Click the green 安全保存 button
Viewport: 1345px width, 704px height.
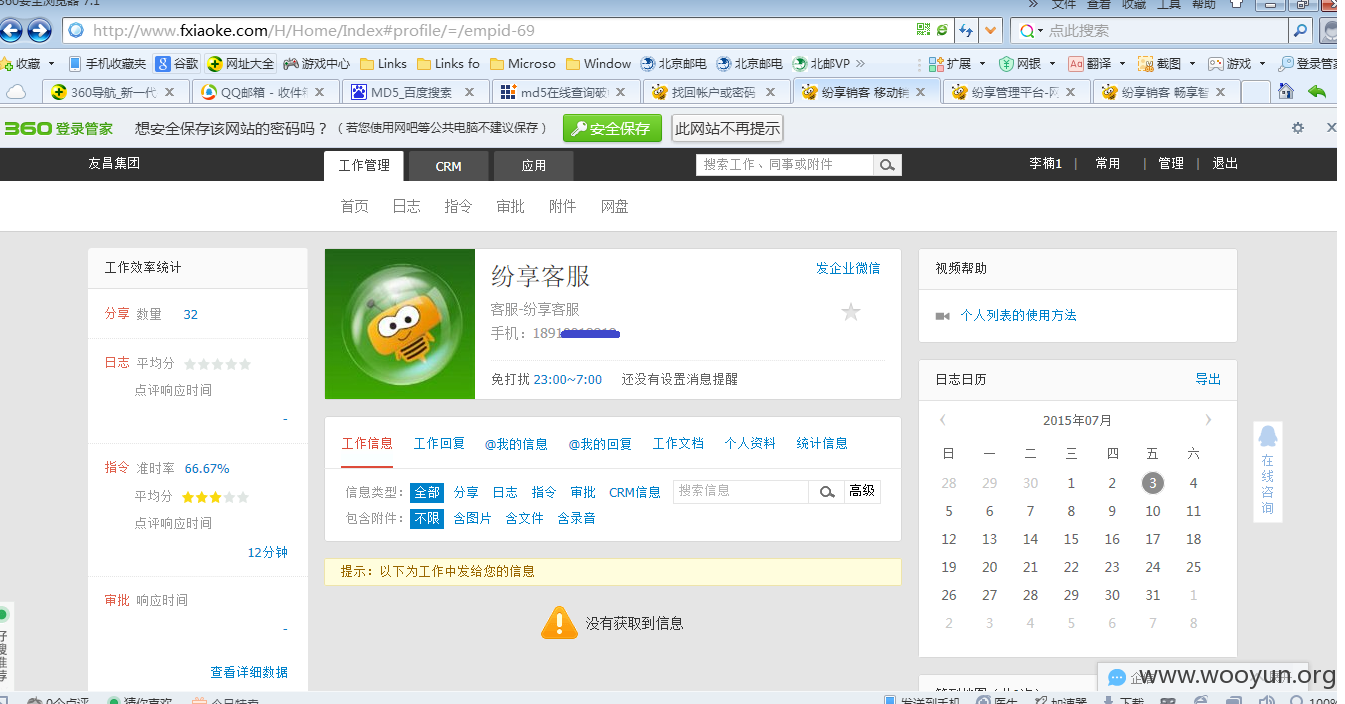tap(612, 128)
